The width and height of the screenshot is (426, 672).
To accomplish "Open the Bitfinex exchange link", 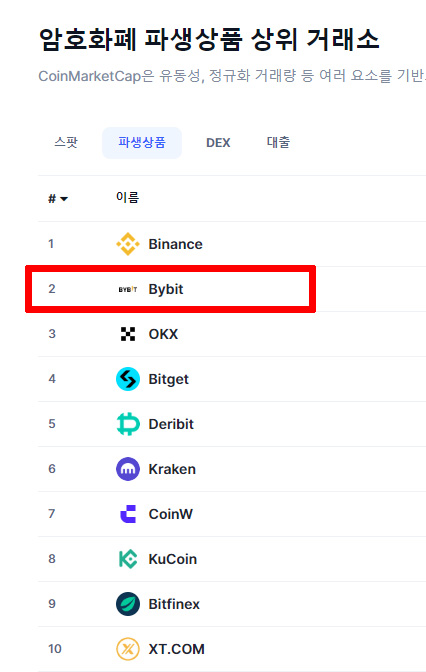I will [x=174, y=604].
